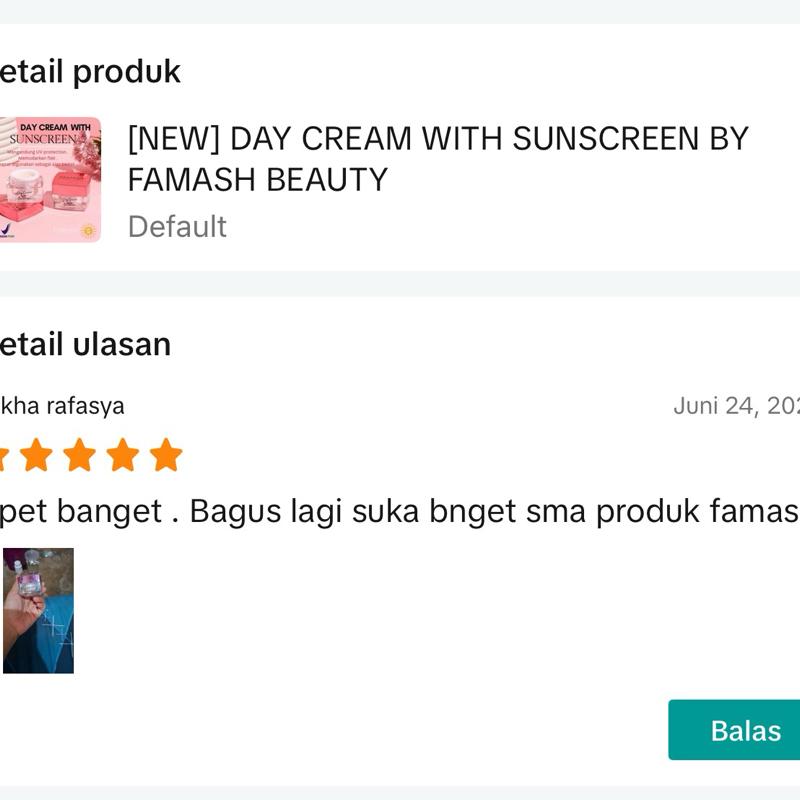Click the pink jar in product image
Viewport: 800px width, 800px height.
(x=70, y=190)
